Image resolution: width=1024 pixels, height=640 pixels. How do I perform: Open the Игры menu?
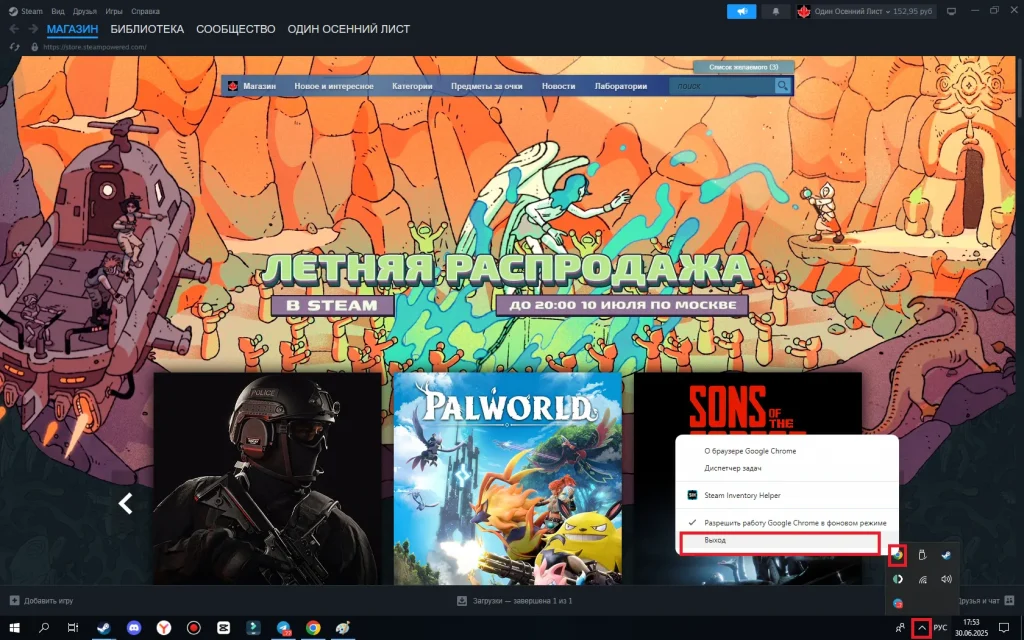(114, 11)
